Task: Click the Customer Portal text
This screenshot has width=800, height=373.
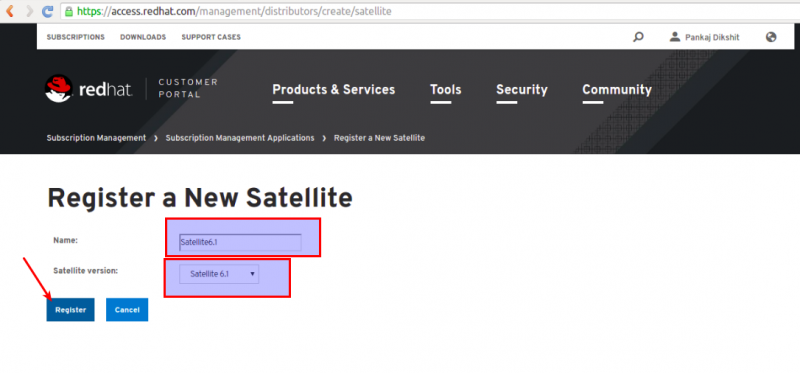Action: (188, 88)
